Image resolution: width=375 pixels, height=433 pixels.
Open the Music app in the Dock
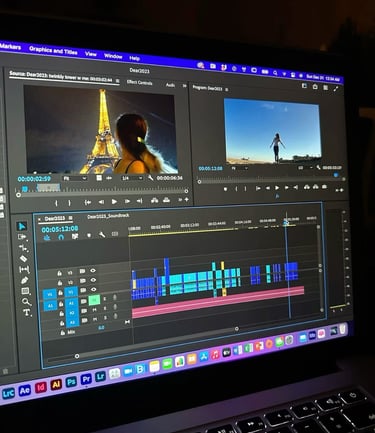pos(215,354)
